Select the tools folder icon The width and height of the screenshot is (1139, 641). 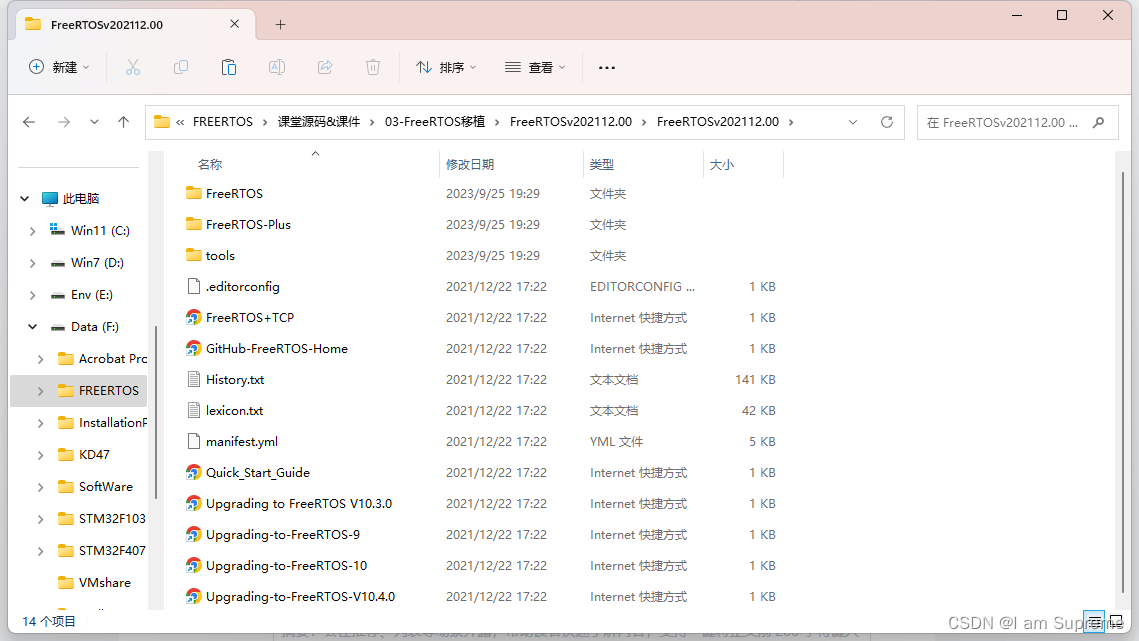(x=193, y=255)
